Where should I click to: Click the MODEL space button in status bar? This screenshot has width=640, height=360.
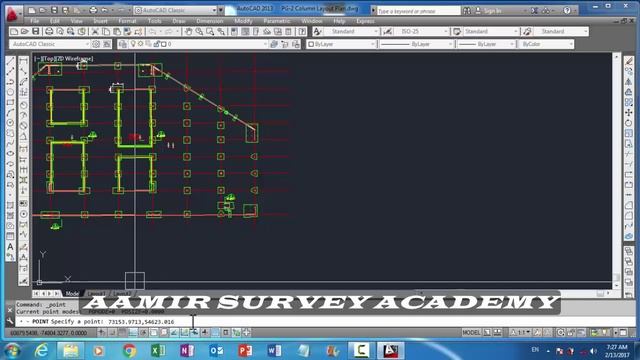tap(471, 333)
